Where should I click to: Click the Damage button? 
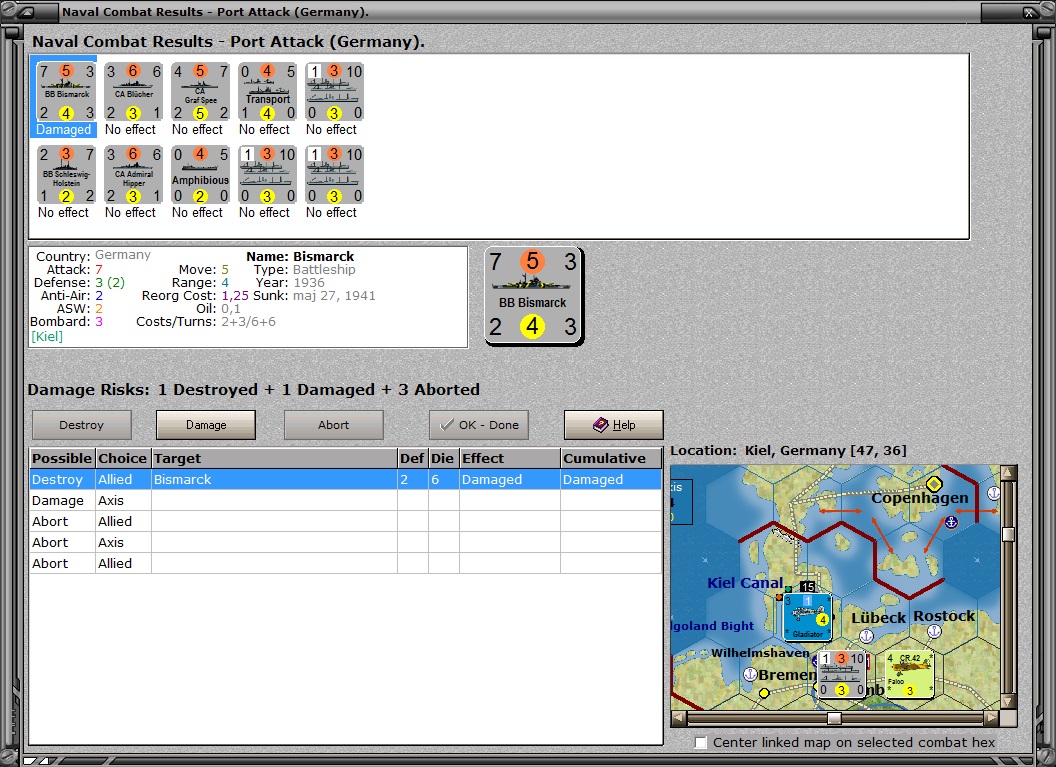coord(206,425)
